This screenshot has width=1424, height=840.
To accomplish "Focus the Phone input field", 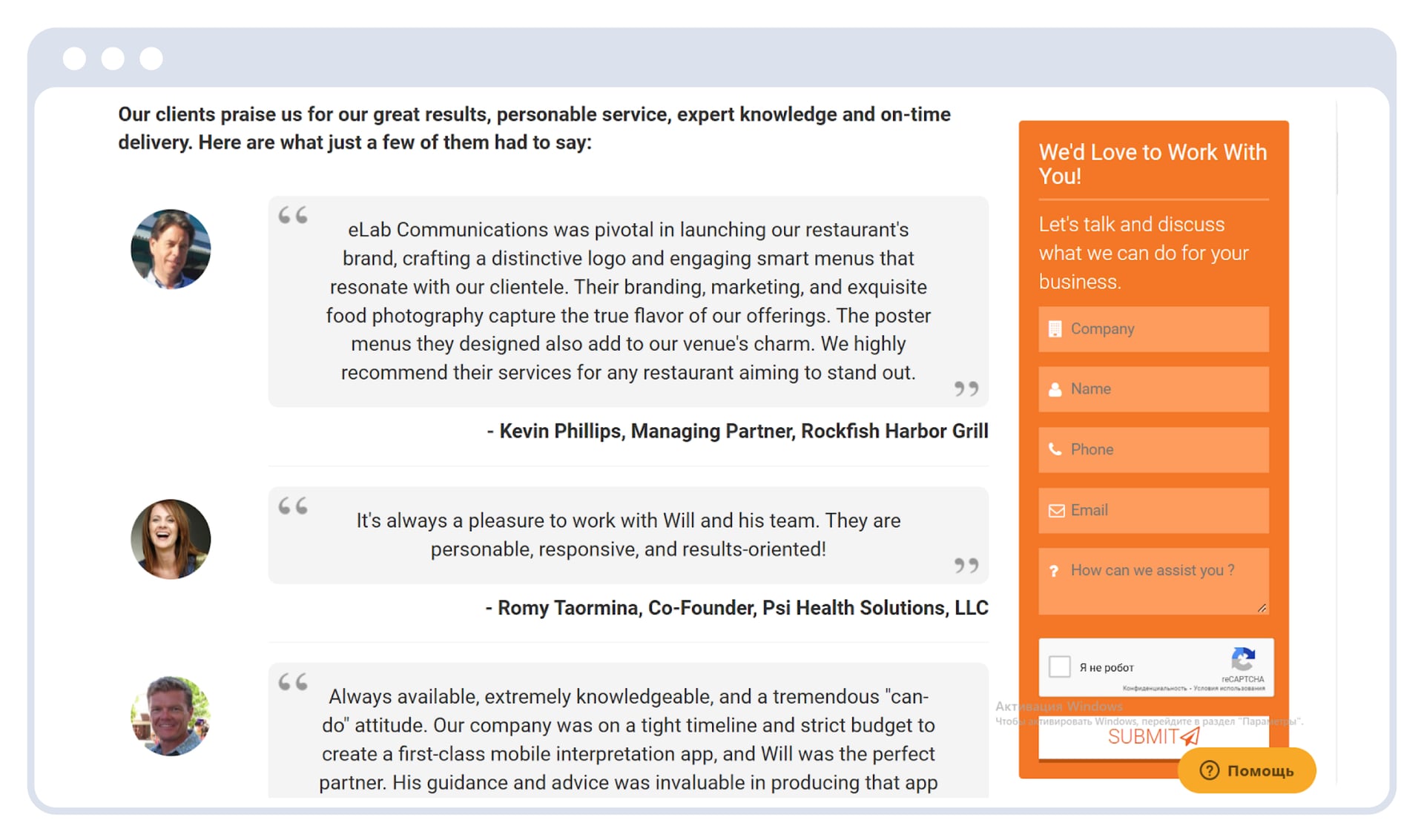I will (x=1153, y=450).
